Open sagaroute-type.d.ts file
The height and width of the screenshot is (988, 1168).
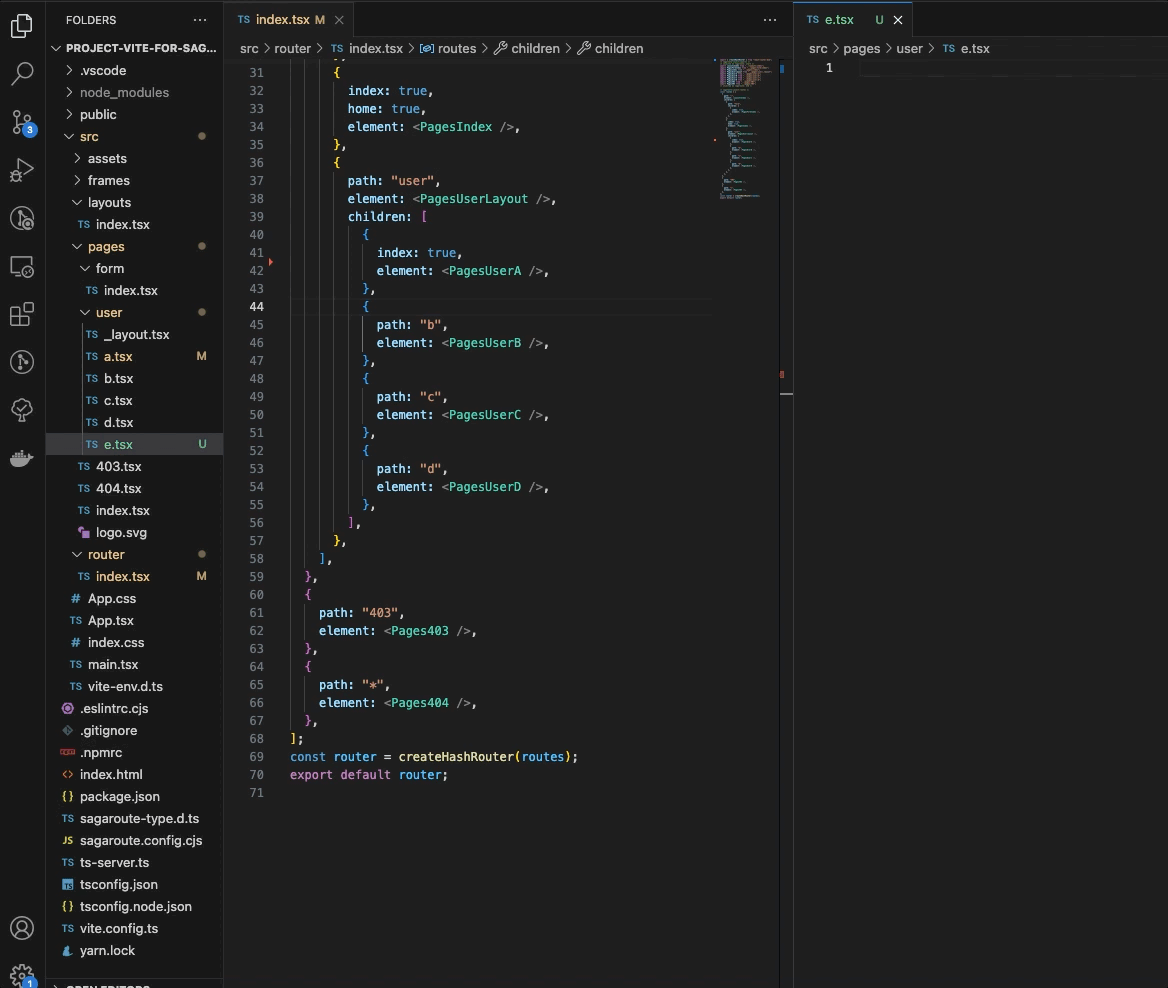[134, 818]
